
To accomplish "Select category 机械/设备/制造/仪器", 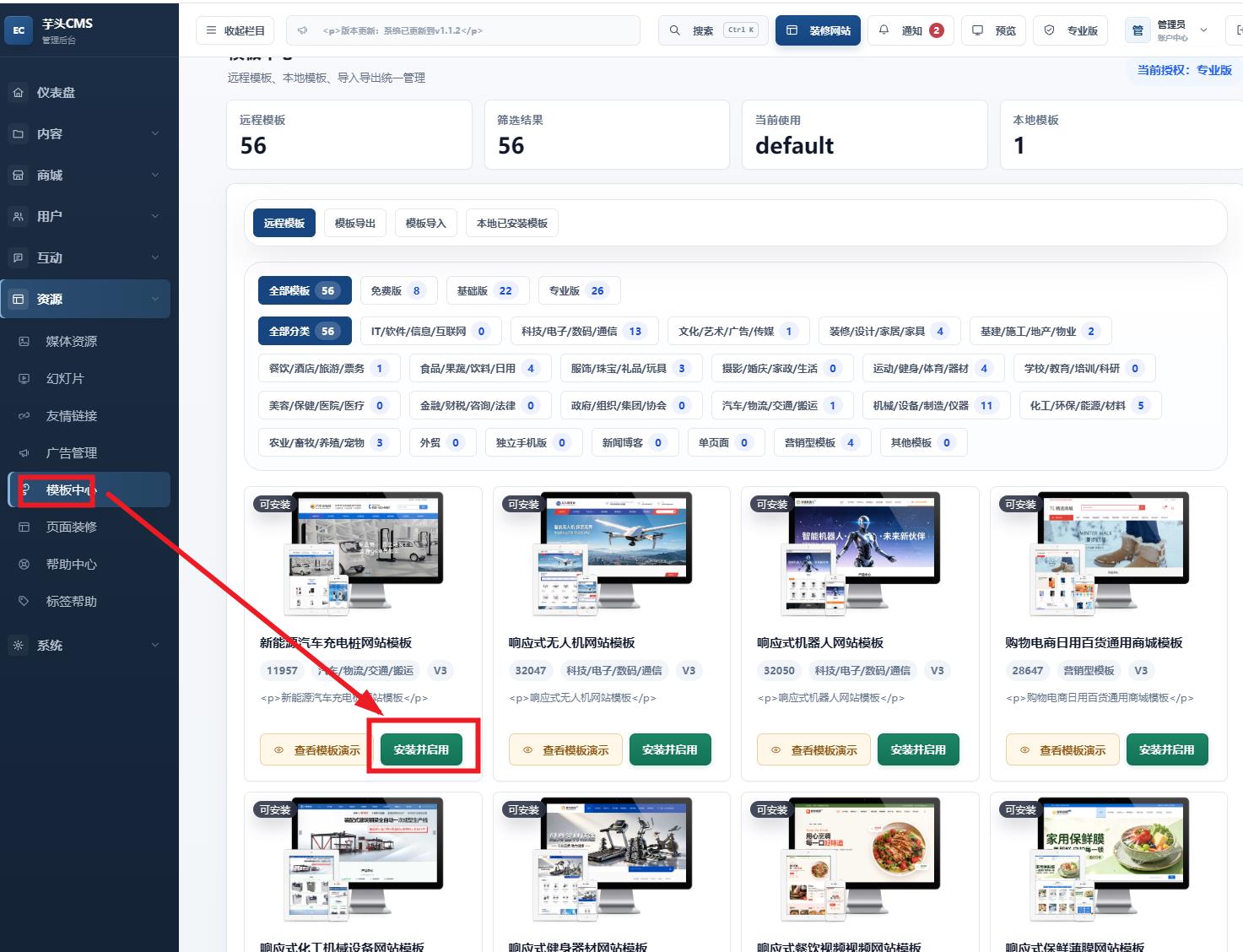I will pyautogui.click(x=936, y=406).
